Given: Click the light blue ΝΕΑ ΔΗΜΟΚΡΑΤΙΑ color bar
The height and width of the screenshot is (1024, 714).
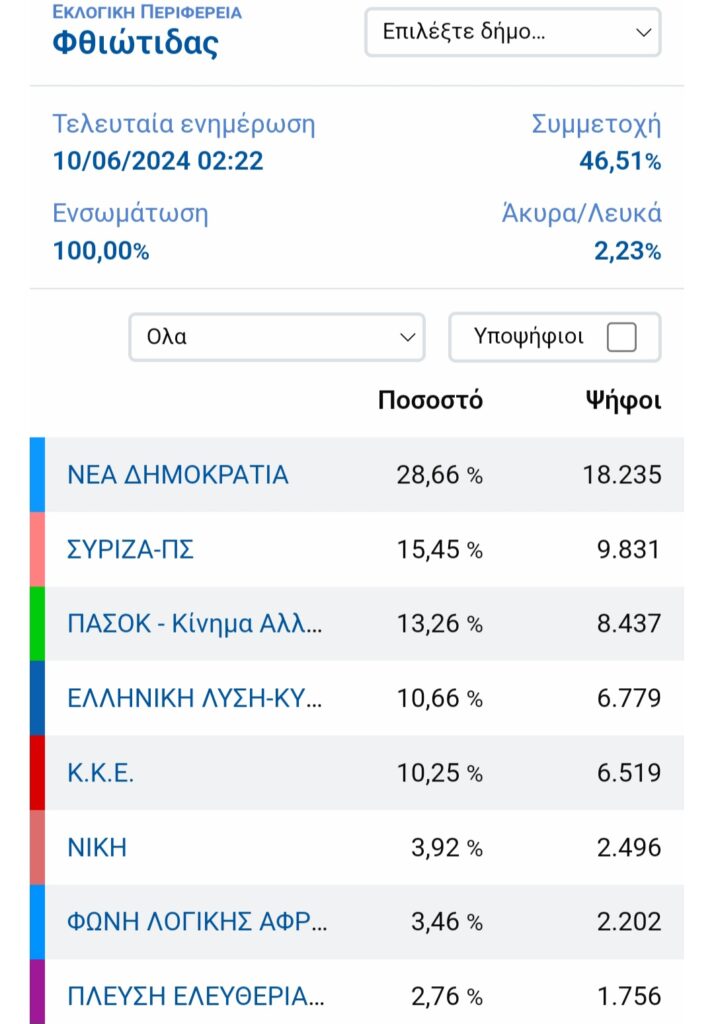Looking at the screenshot, I should point(37,475).
